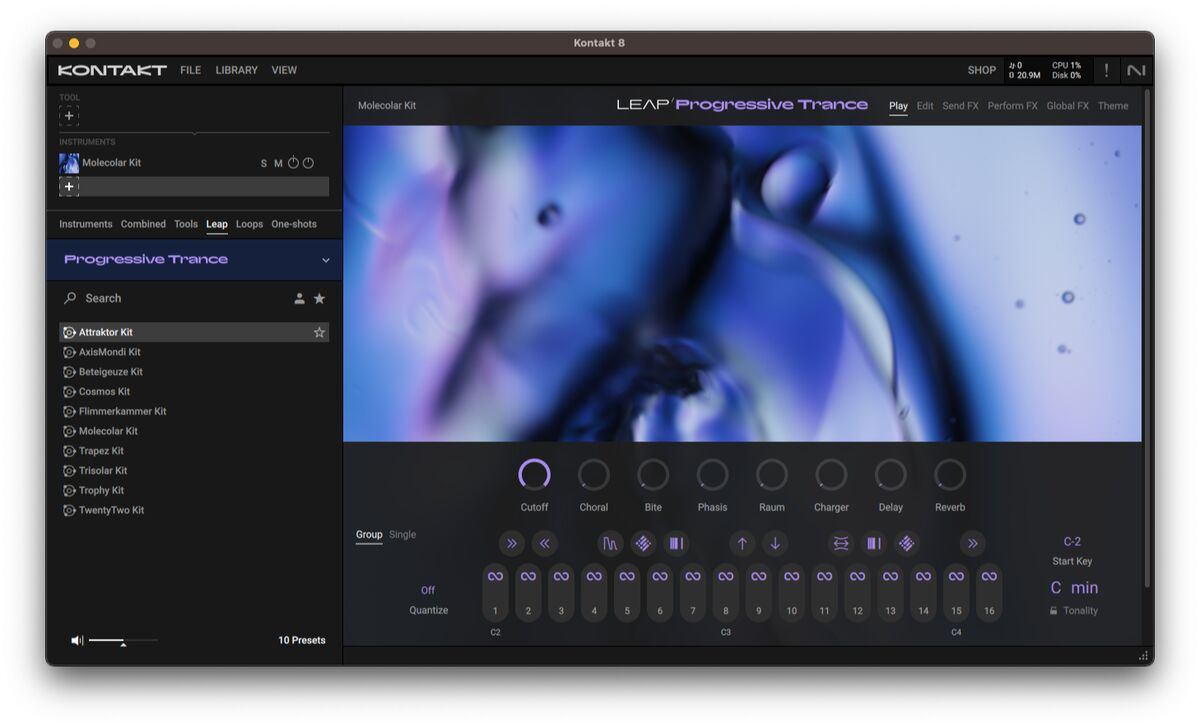Click the Native Instruments logo icon
This screenshot has width=1200, height=727.
1136,70
